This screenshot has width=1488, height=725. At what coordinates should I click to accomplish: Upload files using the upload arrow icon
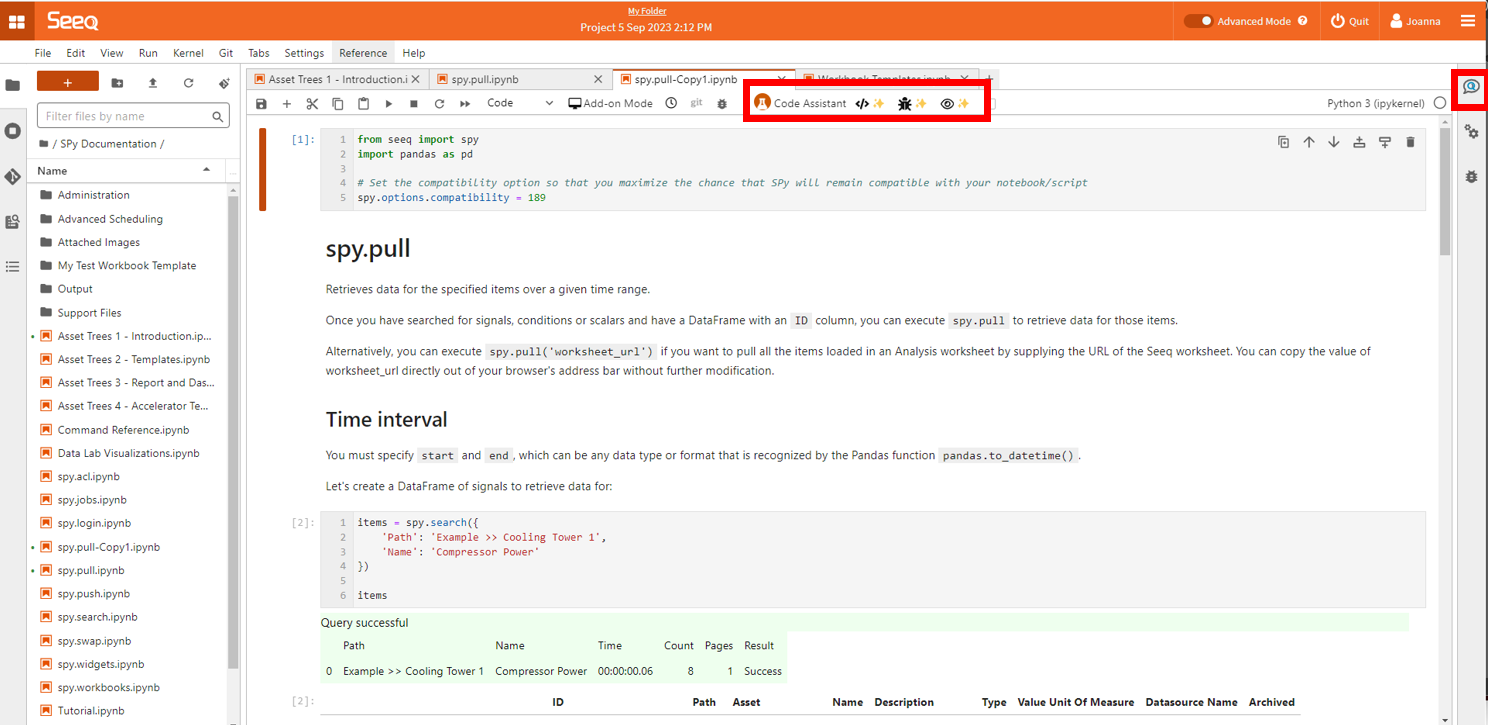(x=153, y=83)
